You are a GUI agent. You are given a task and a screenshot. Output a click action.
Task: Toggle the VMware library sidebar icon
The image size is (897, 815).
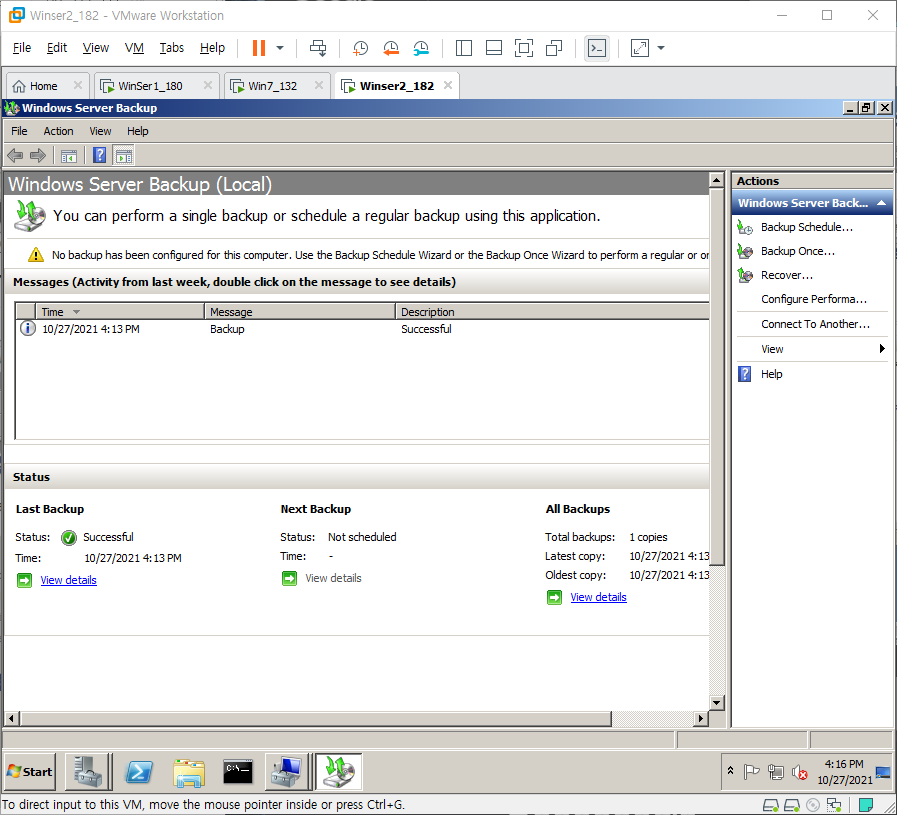[x=464, y=48]
